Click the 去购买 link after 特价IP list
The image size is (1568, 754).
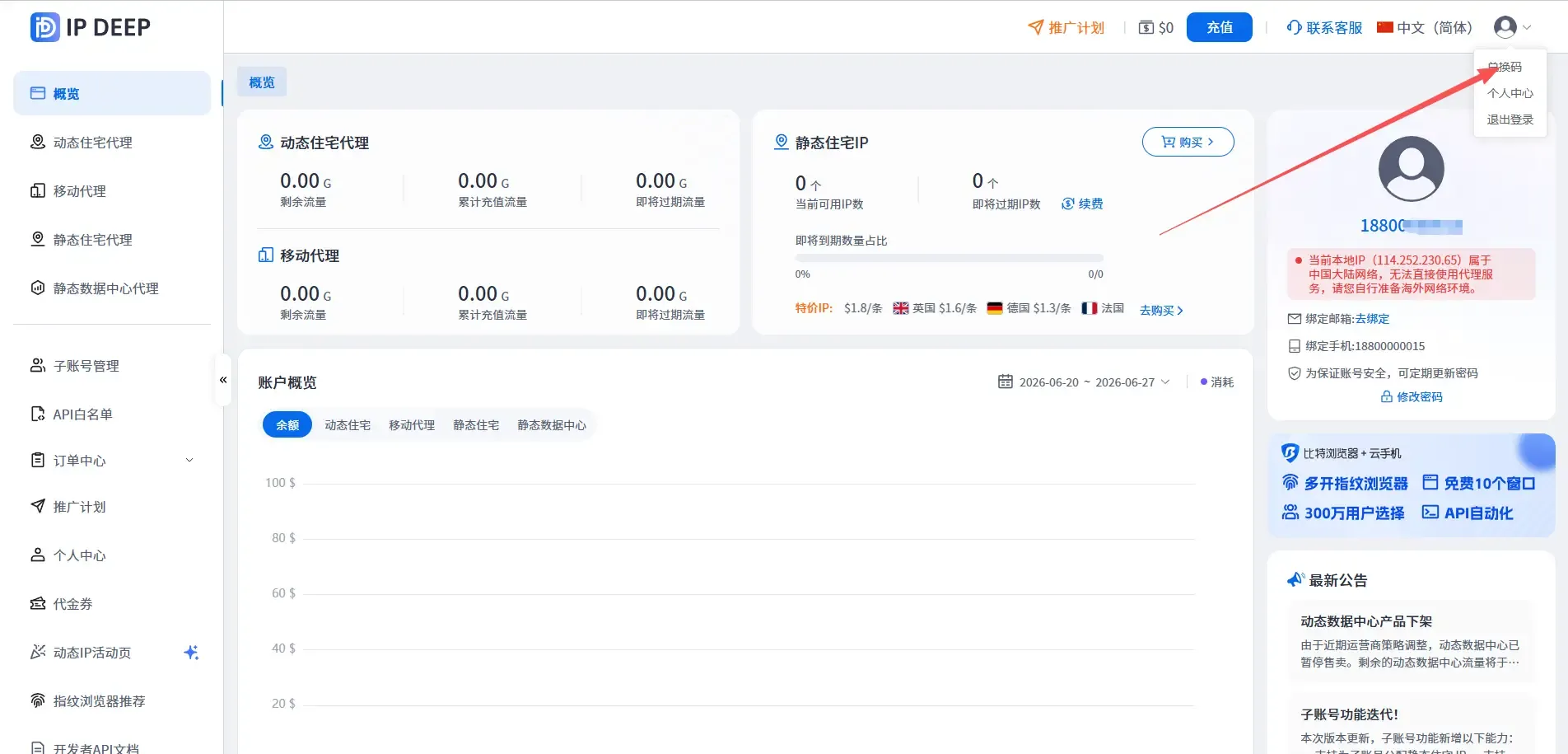pos(1161,310)
